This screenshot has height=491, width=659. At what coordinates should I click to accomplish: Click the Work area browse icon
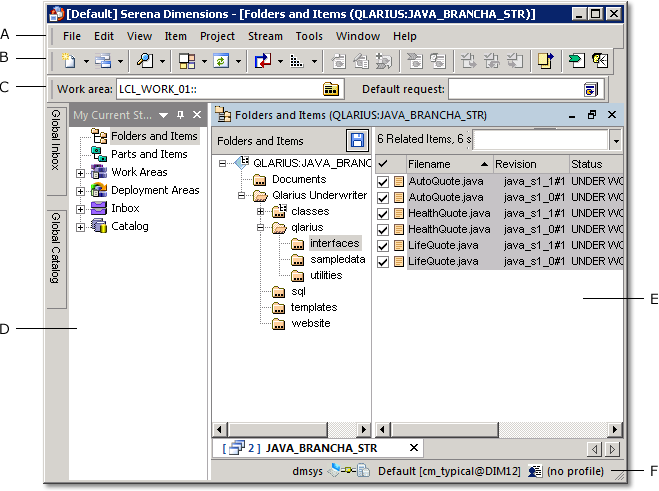pyautogui.click(x=331, y=89)
